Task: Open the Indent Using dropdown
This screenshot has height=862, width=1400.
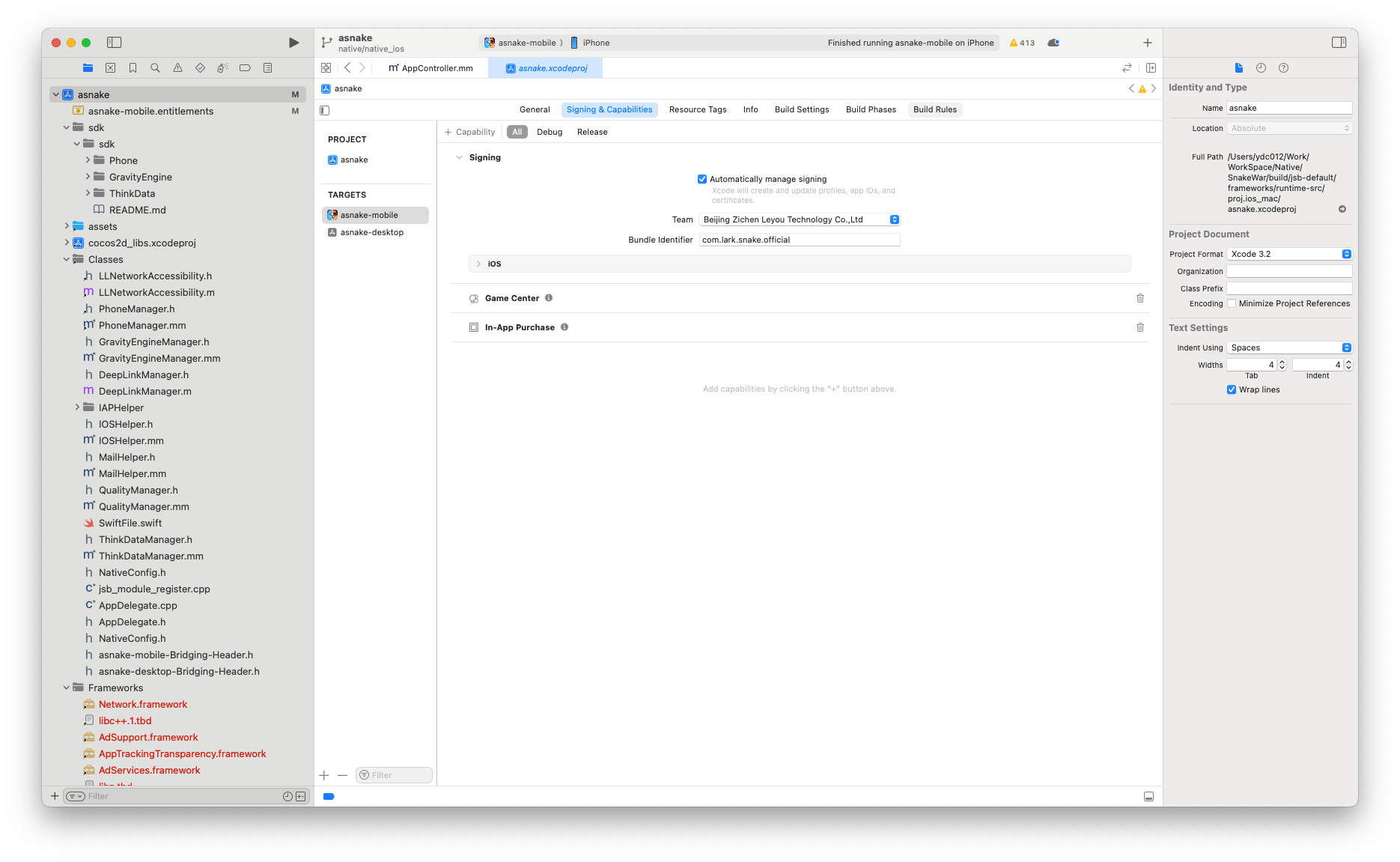Action: [1289, 347]
